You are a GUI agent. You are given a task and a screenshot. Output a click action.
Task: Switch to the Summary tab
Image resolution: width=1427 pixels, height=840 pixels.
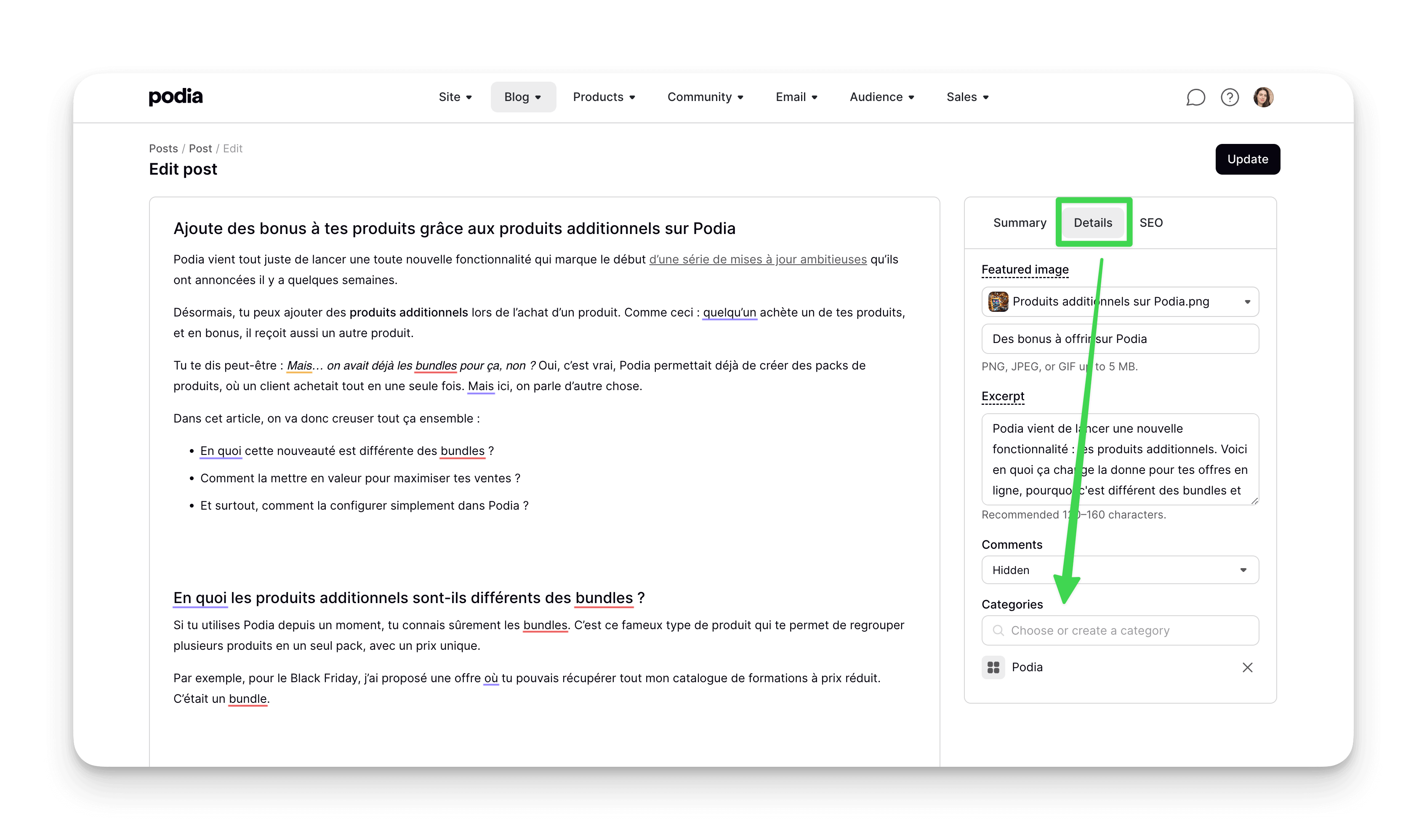coord(1019,223)
